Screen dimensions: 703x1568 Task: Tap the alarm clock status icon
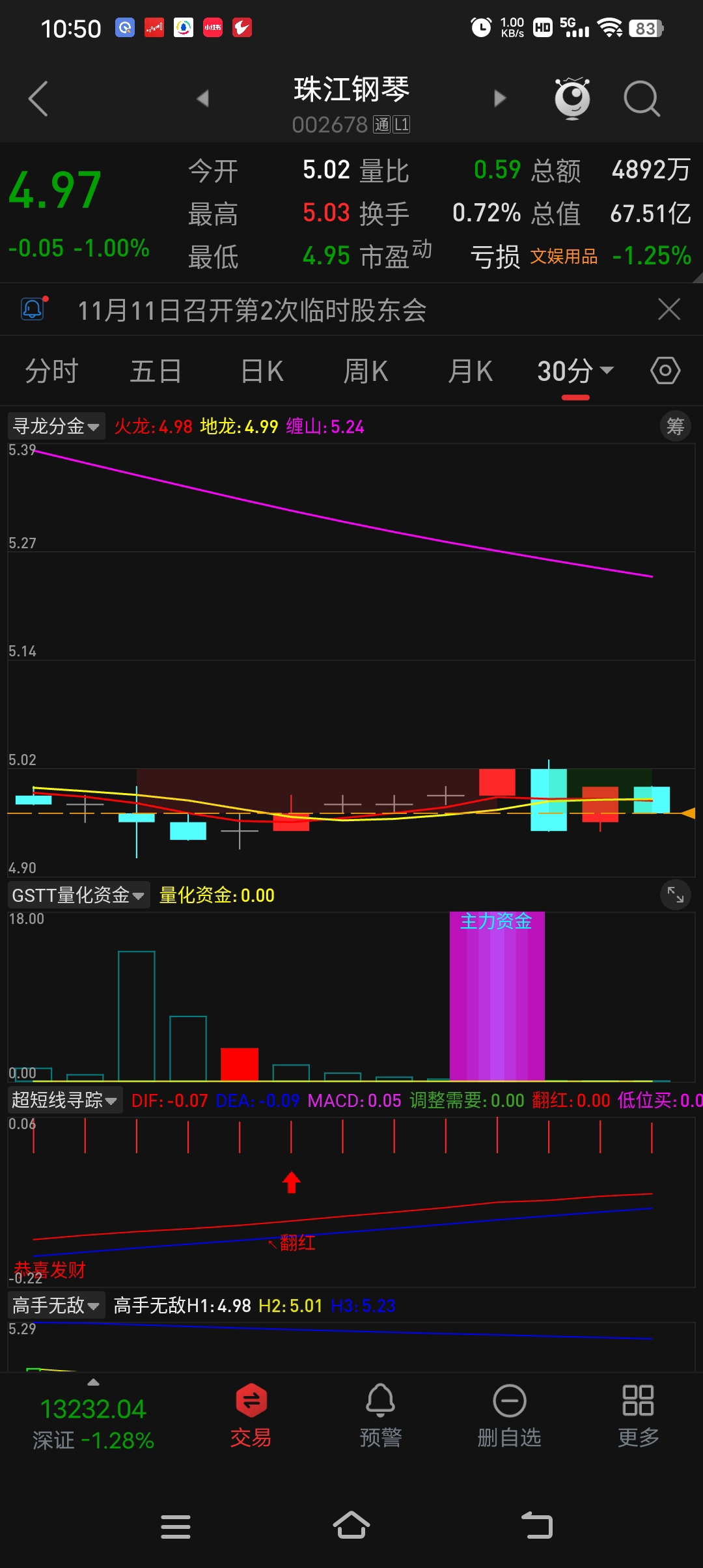(x=481, y=27)
